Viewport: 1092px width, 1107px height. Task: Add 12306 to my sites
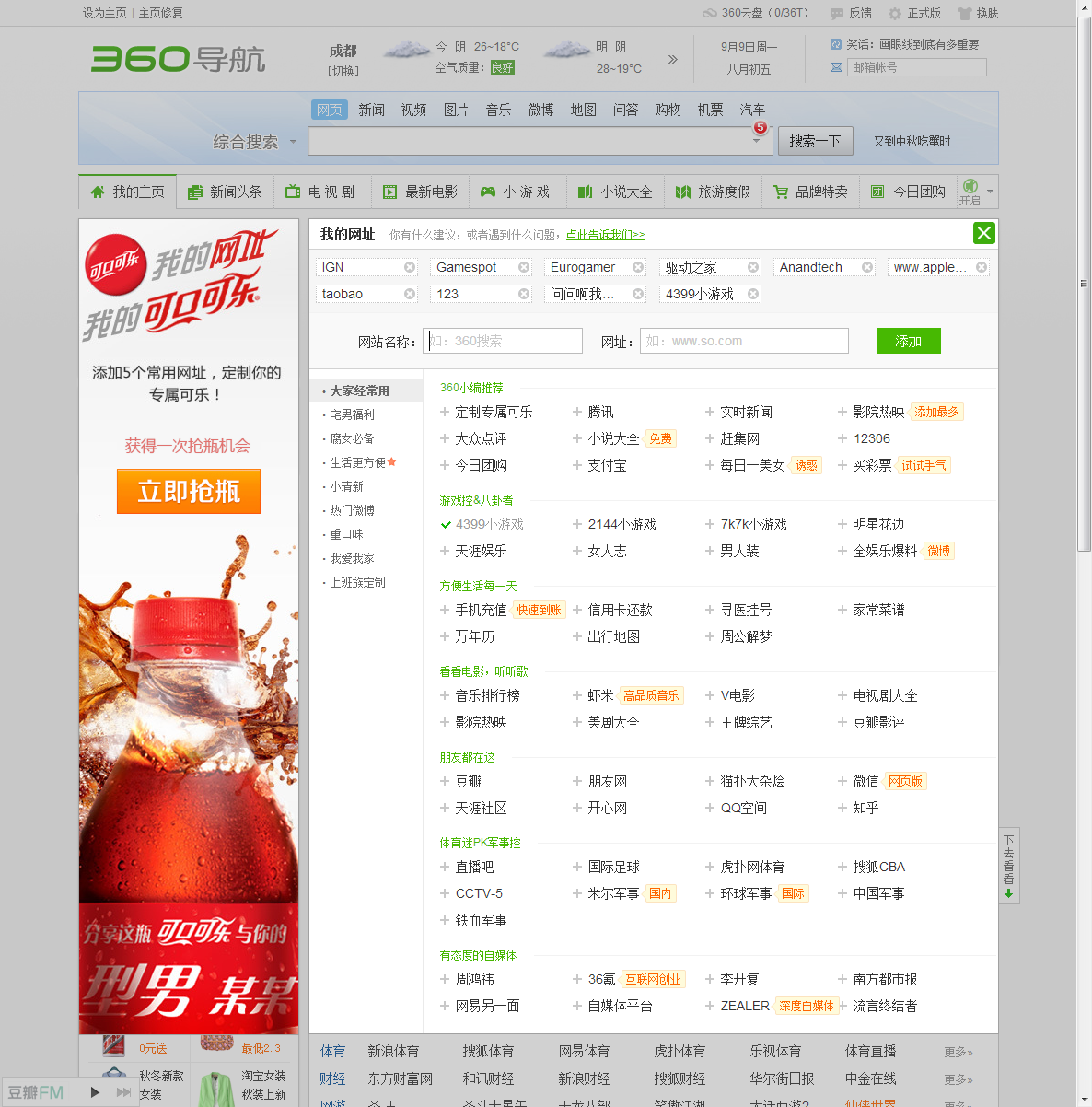(842, 439)
